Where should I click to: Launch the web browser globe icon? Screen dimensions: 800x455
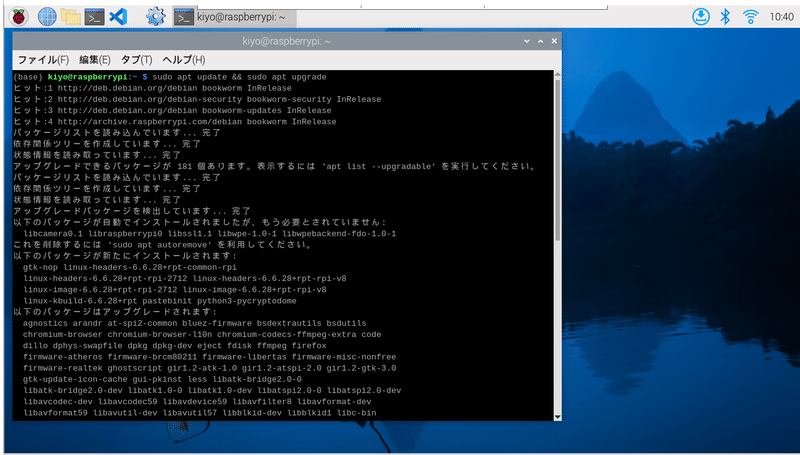click(46, 17)
